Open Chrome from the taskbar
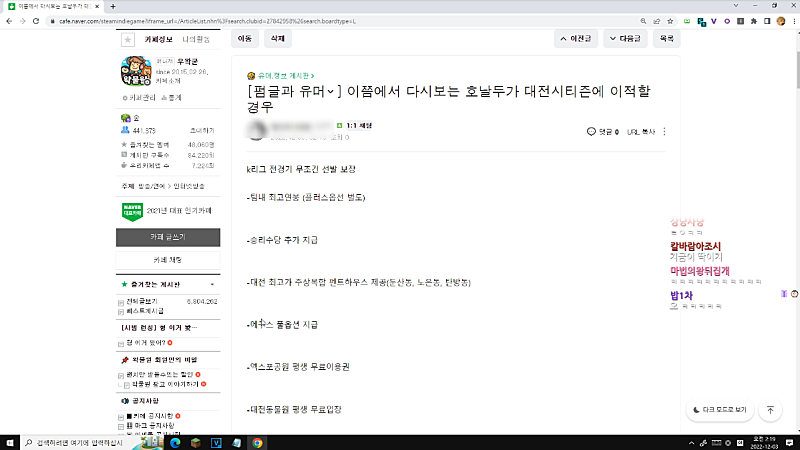The width and height of the screenshot is (800, 450). pos(257,443)
